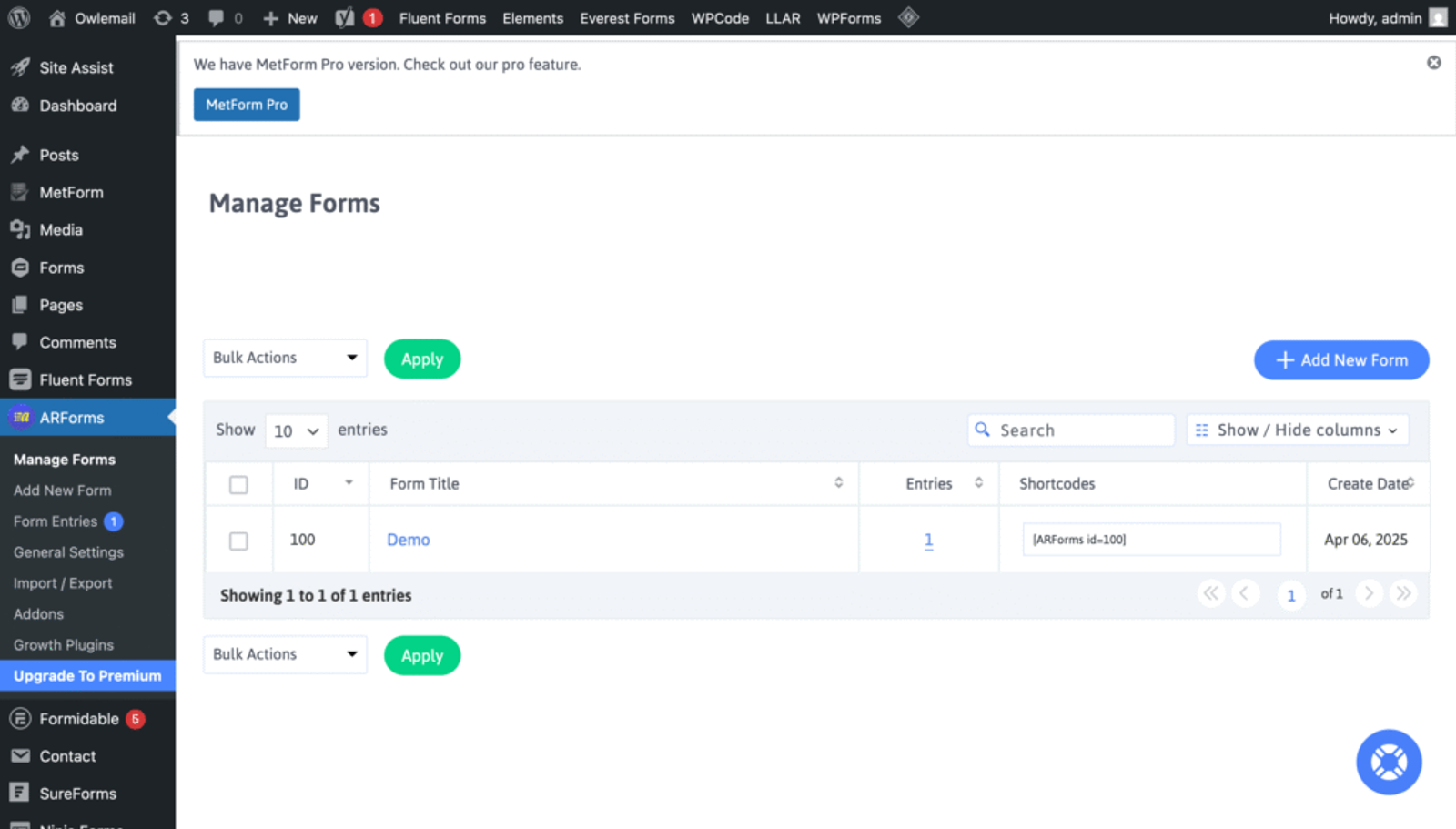Image resolution: width=1456 pixels, height=829 pixels.
Task: Sort table by ID column arrow
Action: pyautogui.click(x=349, y=483)
